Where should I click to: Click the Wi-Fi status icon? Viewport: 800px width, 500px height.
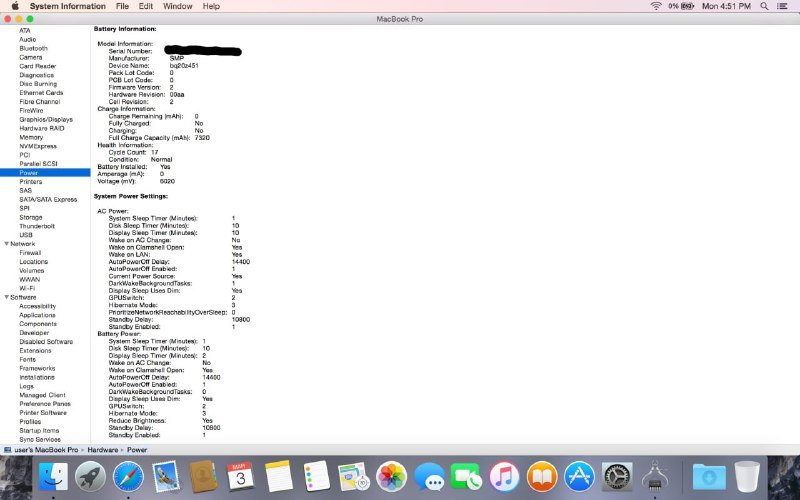click(x=656, y=6)
